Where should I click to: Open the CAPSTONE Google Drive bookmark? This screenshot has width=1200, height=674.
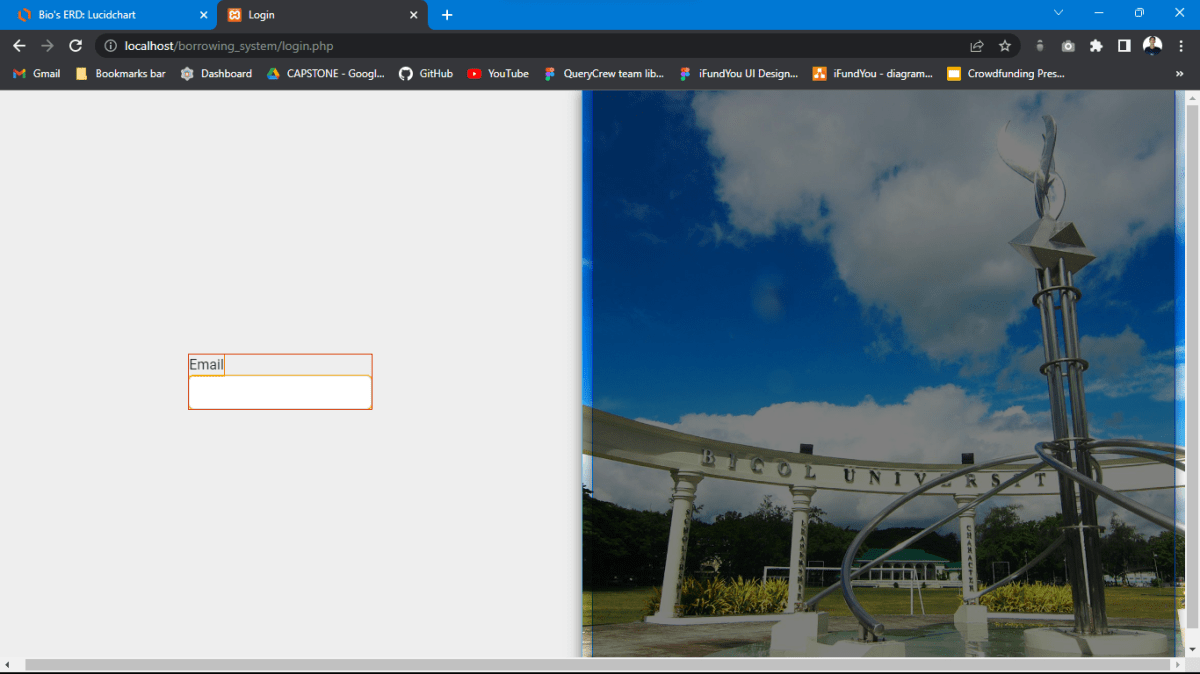point(326,73)
